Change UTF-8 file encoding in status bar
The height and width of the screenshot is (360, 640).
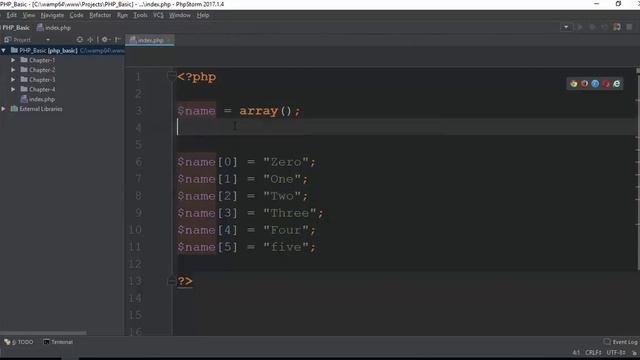pyautogui.click(x=616, y=353)
